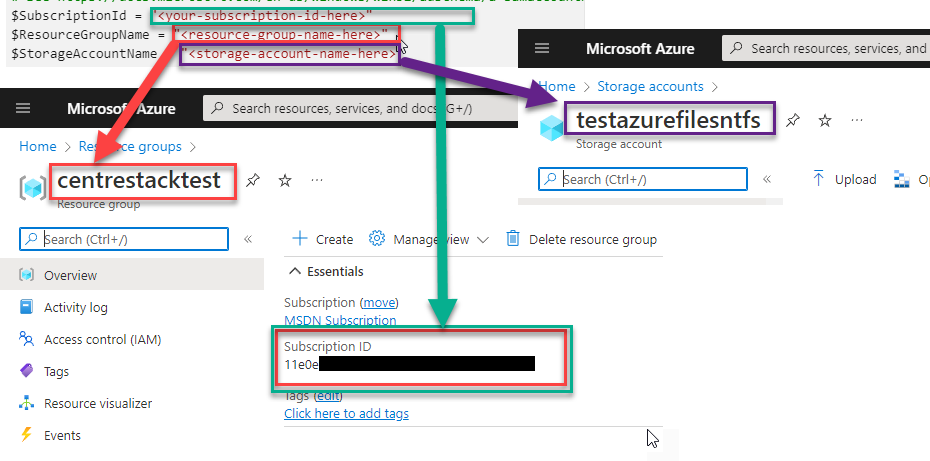Image resolution: width=930 pixels, height=461 pixels.
Task: Click the move subscription link
Action: (379, 303)
